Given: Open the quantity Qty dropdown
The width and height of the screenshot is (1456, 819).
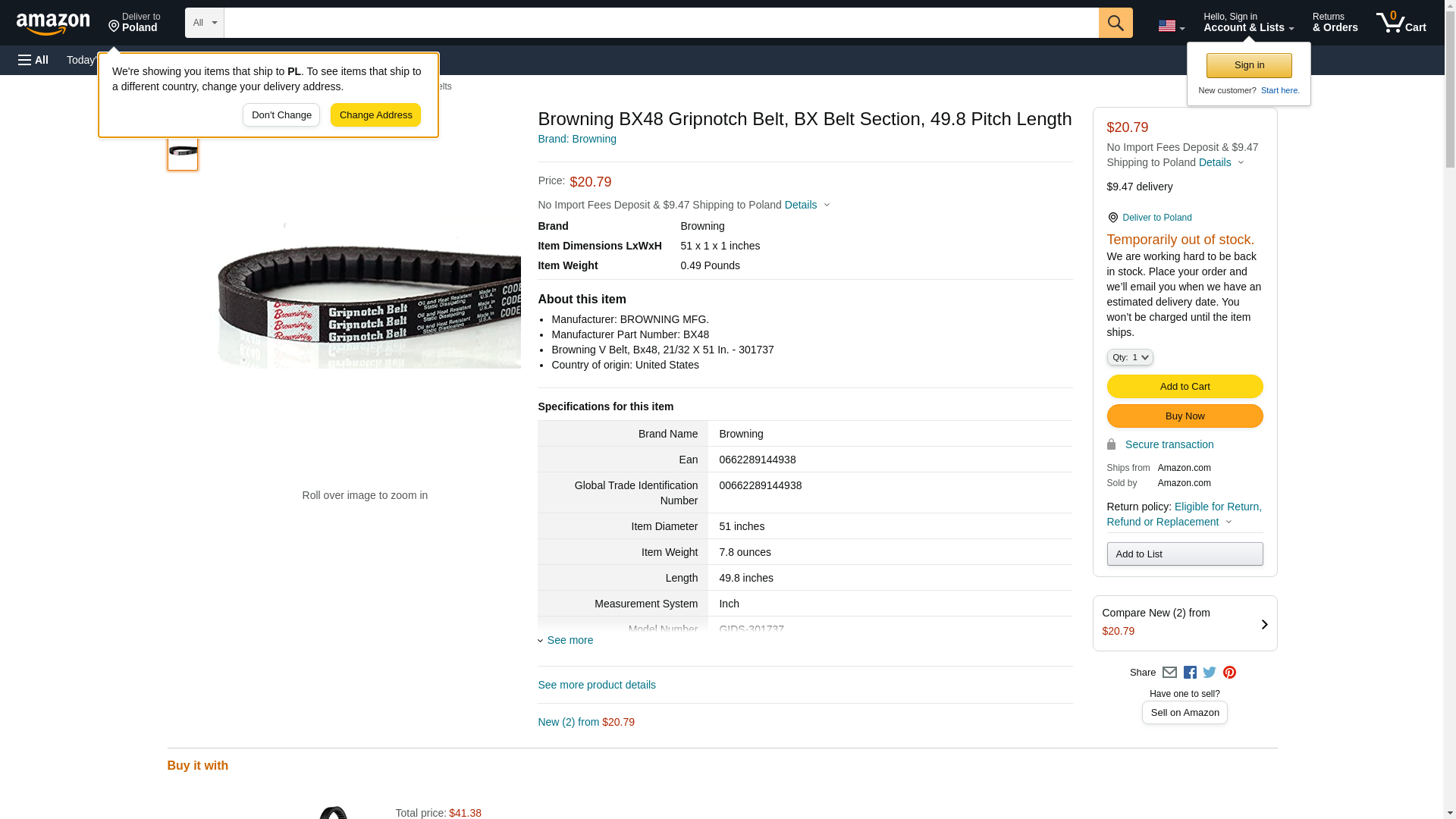Looking at the screenshot, I should [x=1129, y=357].
